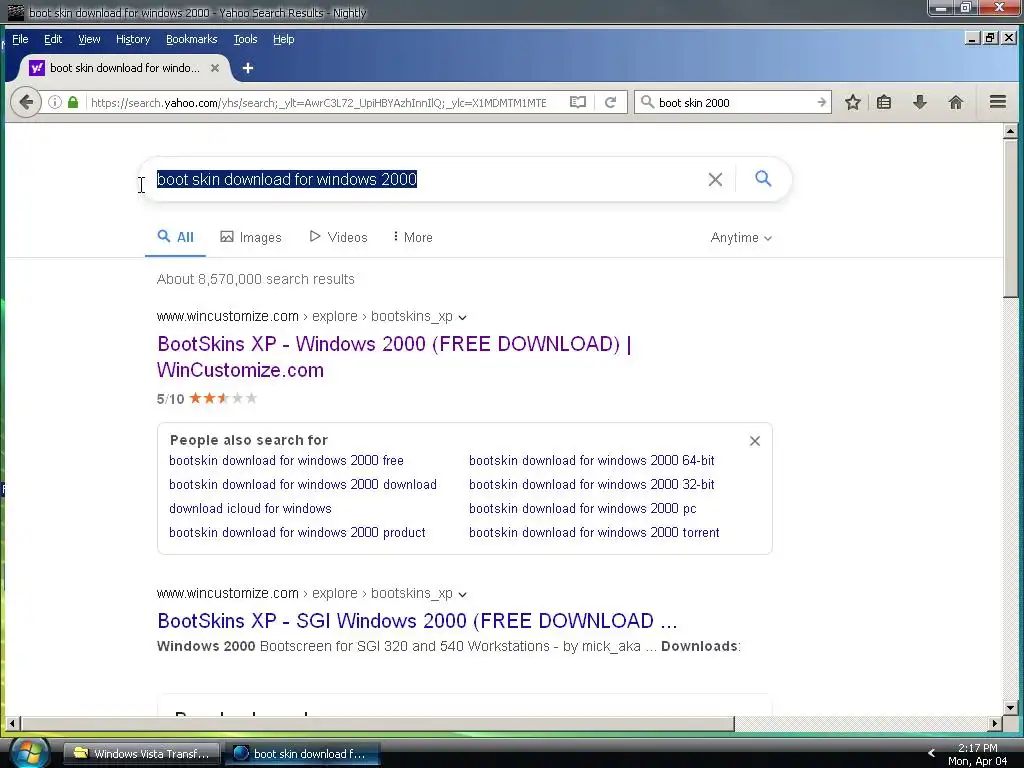Toggle Reader View icon in address bar
This screenshot has width=1024, height=768.
578,102
